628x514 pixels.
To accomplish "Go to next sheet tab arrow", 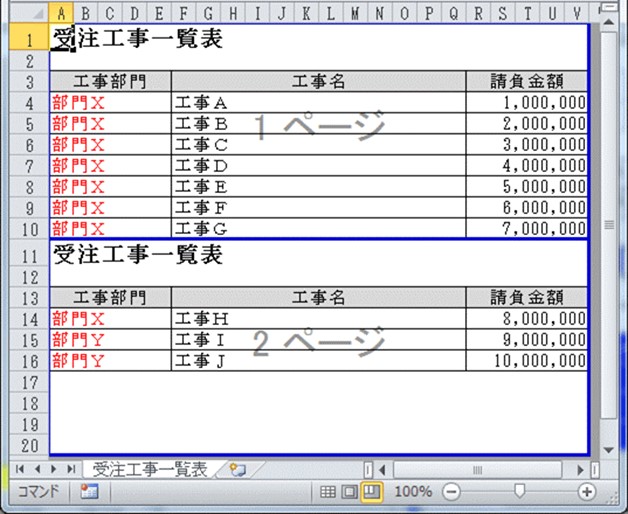I will tap(54, 469).
